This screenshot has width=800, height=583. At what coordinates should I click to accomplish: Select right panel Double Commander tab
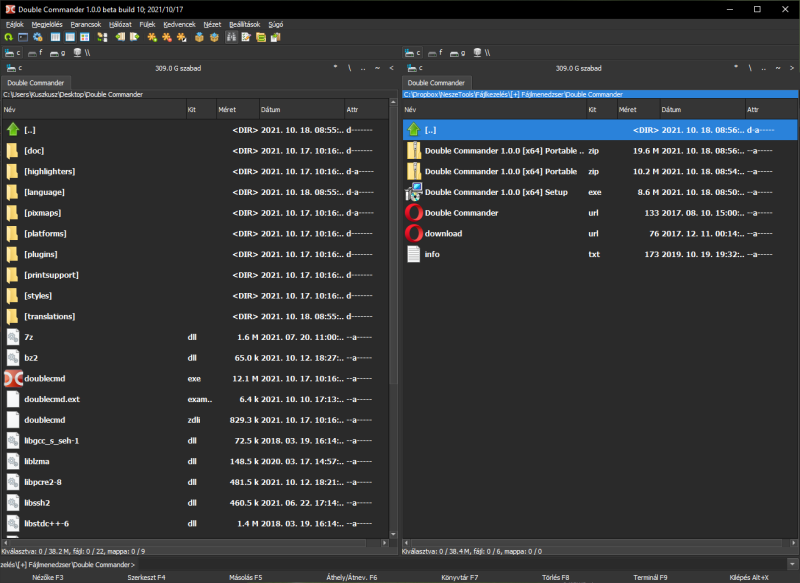coord(436,83)
